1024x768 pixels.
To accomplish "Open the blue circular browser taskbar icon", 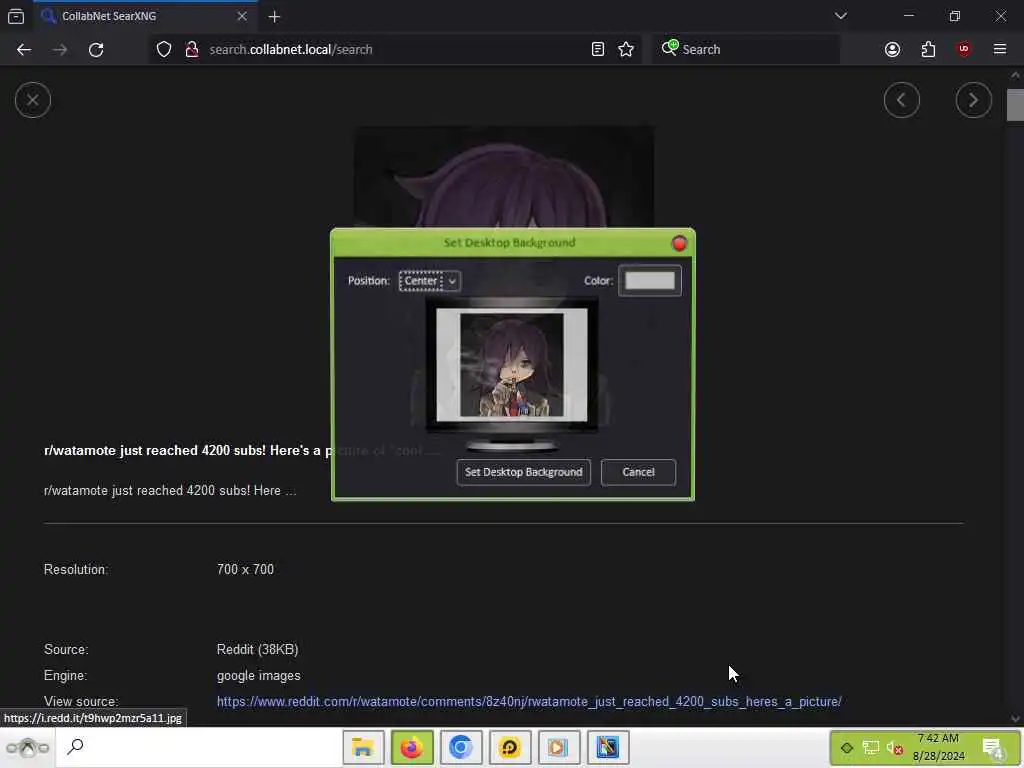I will [460, 747].
